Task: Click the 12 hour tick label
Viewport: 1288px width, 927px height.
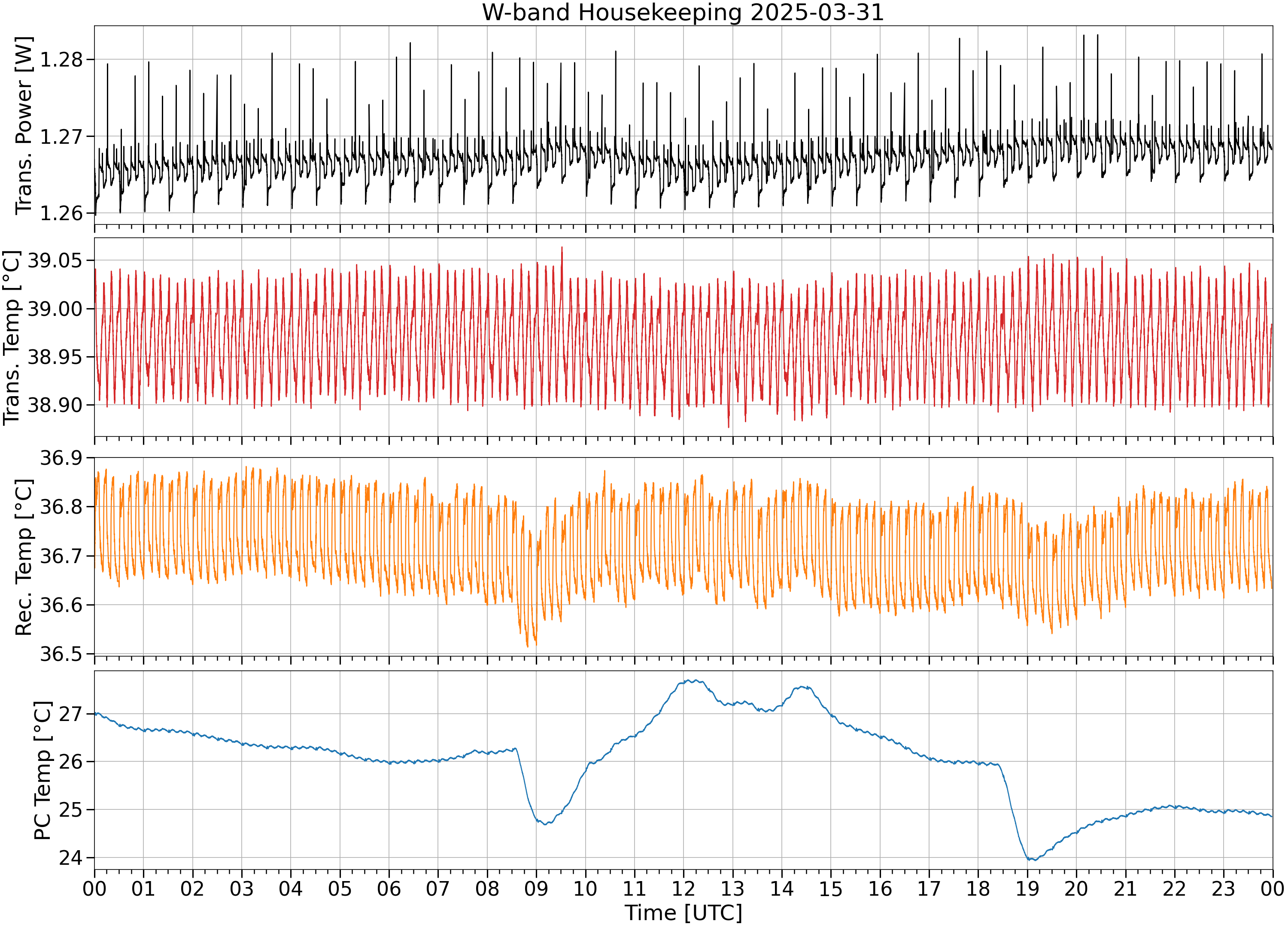Action: [x=683, y=888]
